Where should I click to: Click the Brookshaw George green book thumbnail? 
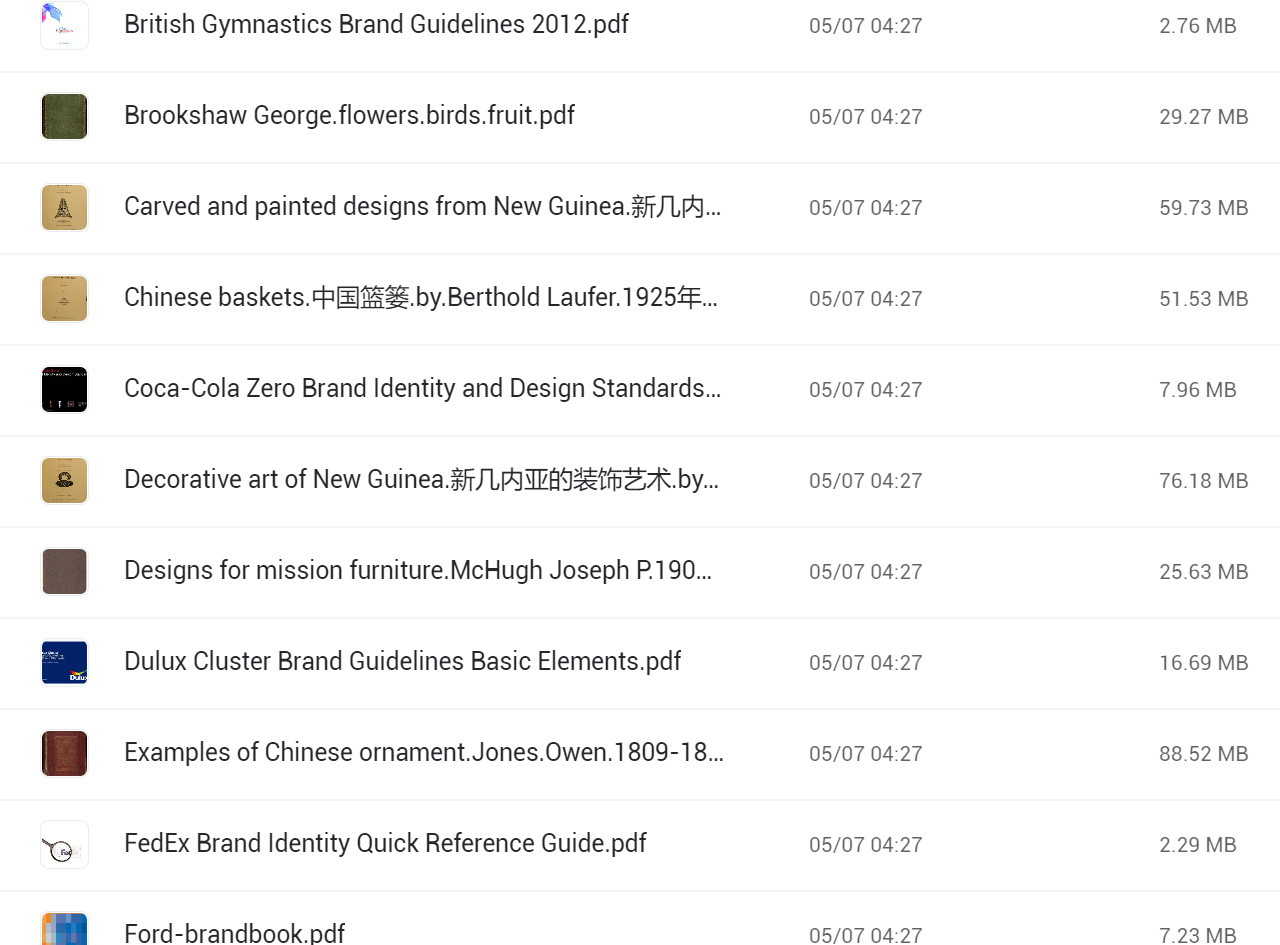[x=64, y=116]
